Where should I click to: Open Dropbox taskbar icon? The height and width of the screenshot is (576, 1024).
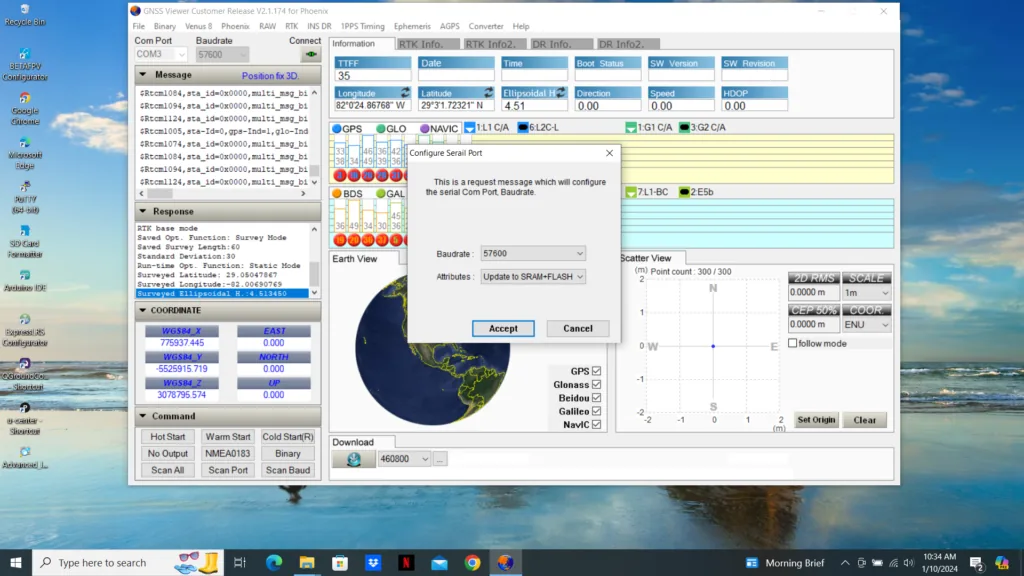(x=374, y=562)
